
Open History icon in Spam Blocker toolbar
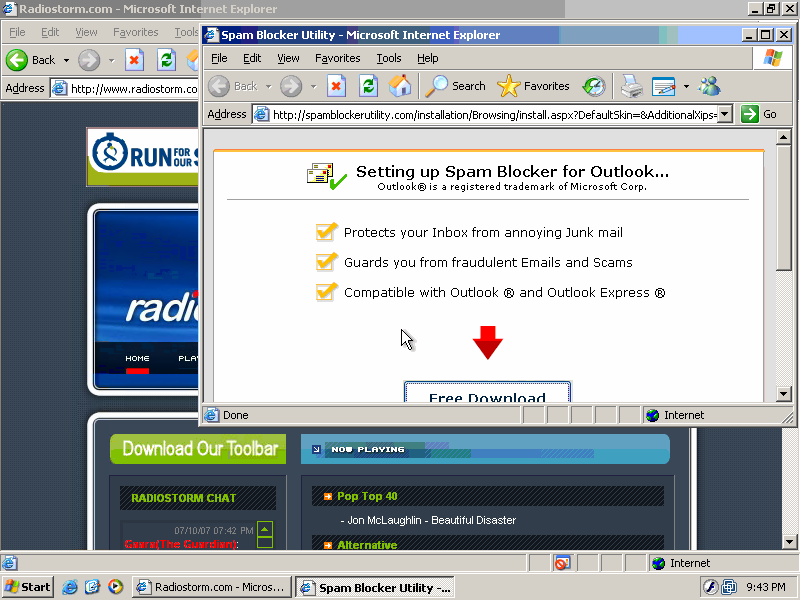click(594, 86)
